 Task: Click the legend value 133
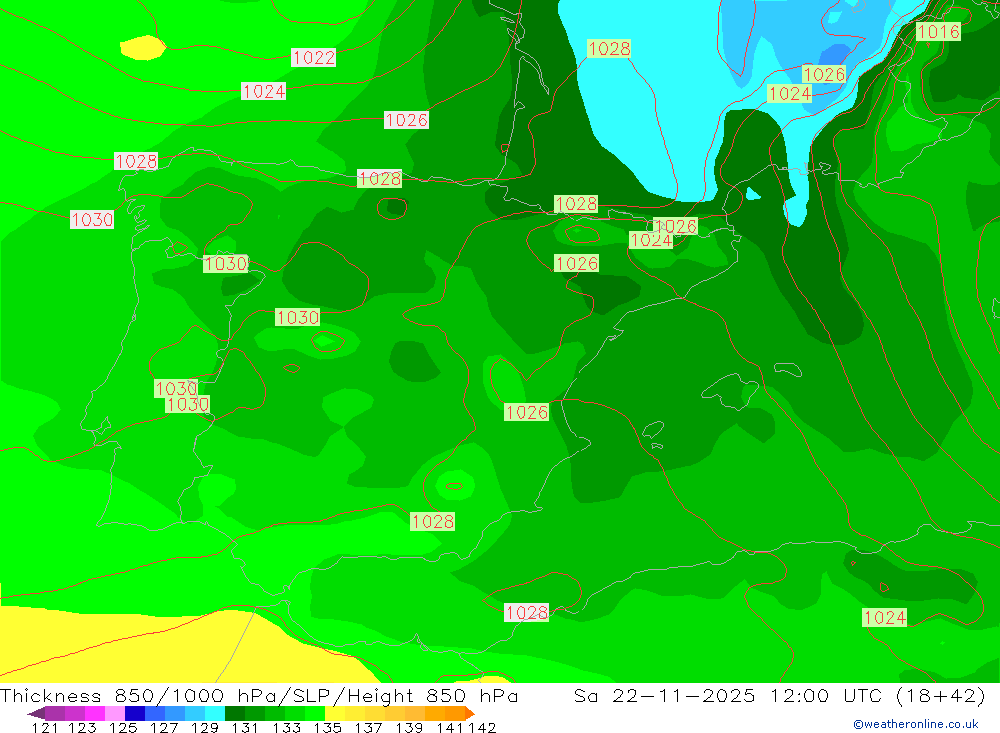(x=286, y=727)
